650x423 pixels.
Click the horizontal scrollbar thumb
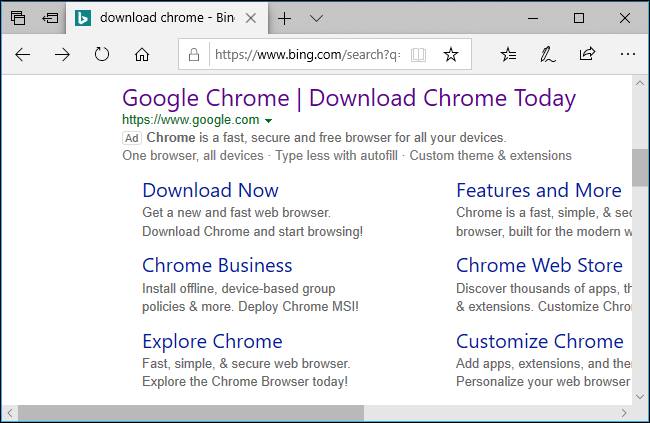point(190,412)
